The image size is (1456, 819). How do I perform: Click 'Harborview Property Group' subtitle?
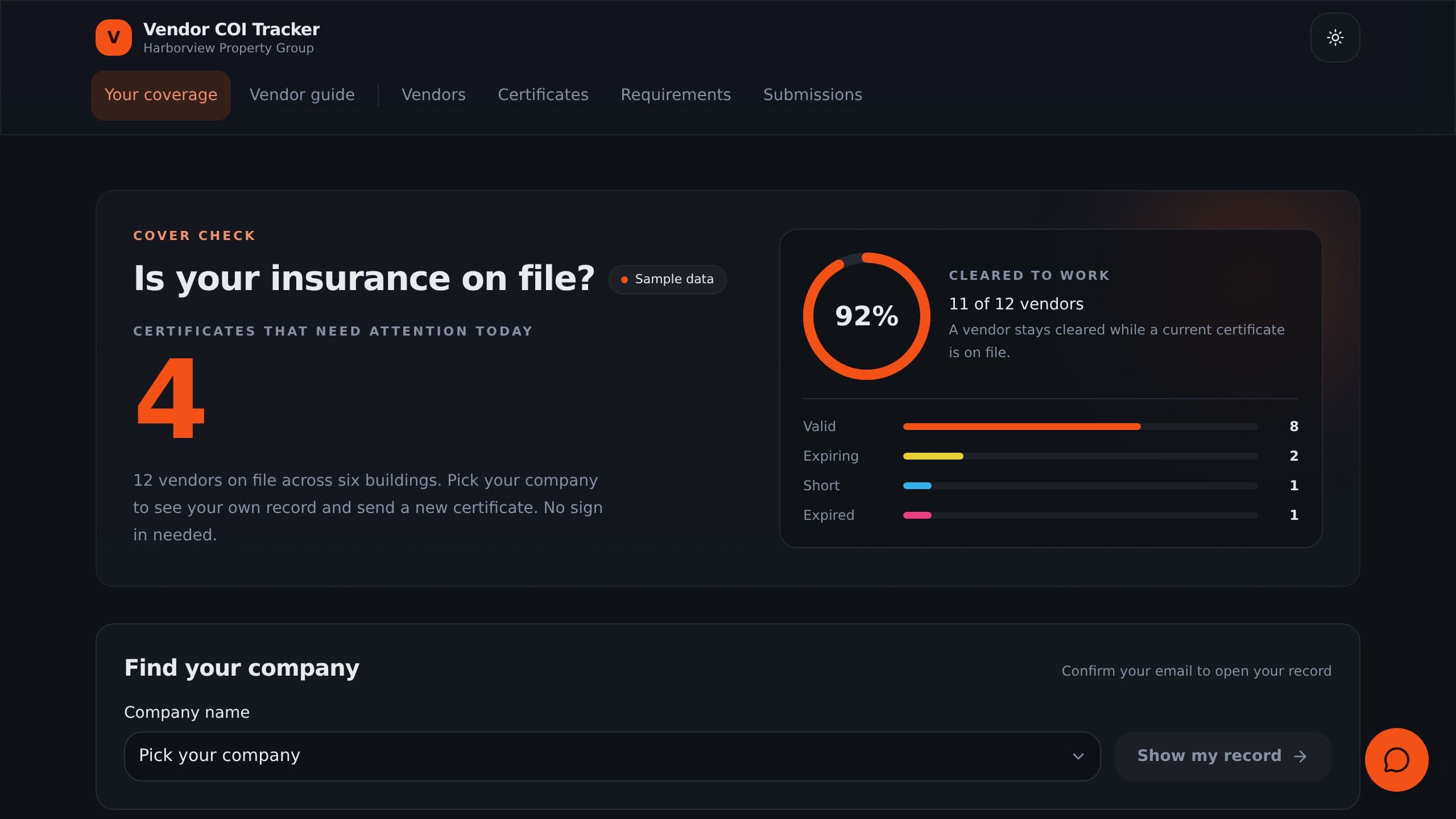tap(228, 48)
